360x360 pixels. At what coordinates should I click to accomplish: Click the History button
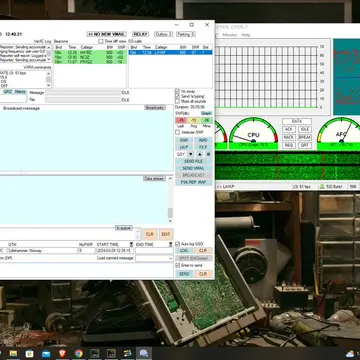(x=20, y=91)
